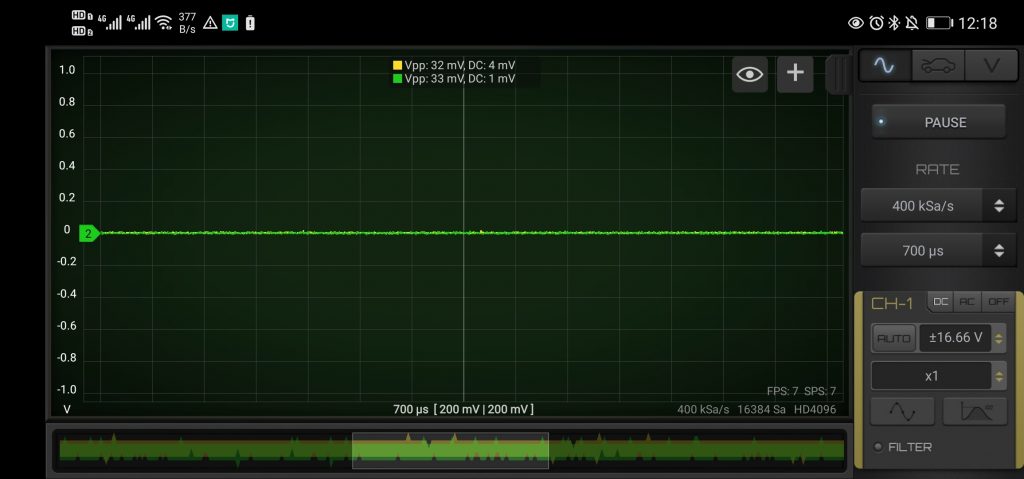The image size is (1024, 479).
Task: Click the sine wave icon in CH-1
Action: click(x=902, y=412)
